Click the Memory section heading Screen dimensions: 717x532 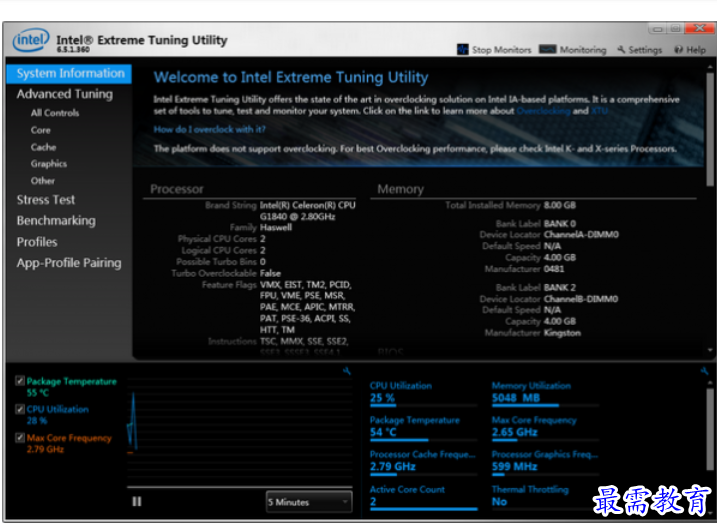pyautogui.click(x=401, y=189)
